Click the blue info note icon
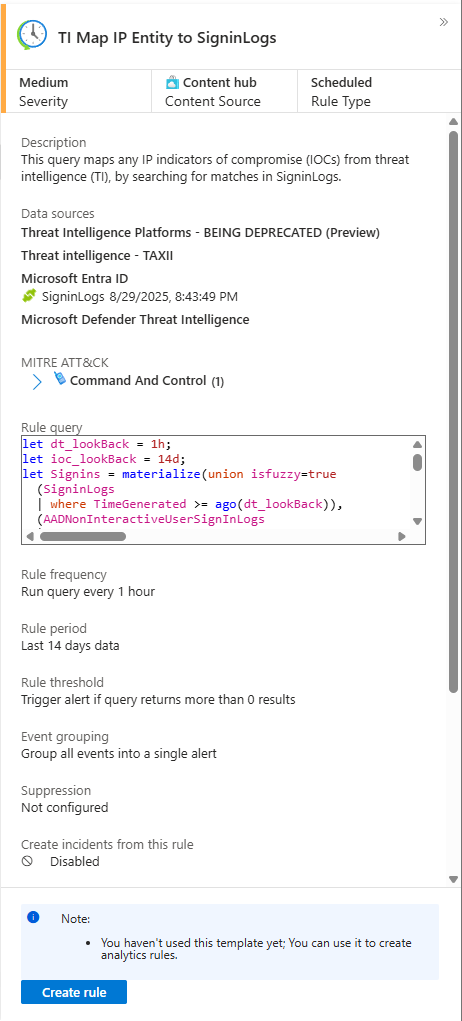The height and width of the screenshot is (1021, 462). click(33, 917)
